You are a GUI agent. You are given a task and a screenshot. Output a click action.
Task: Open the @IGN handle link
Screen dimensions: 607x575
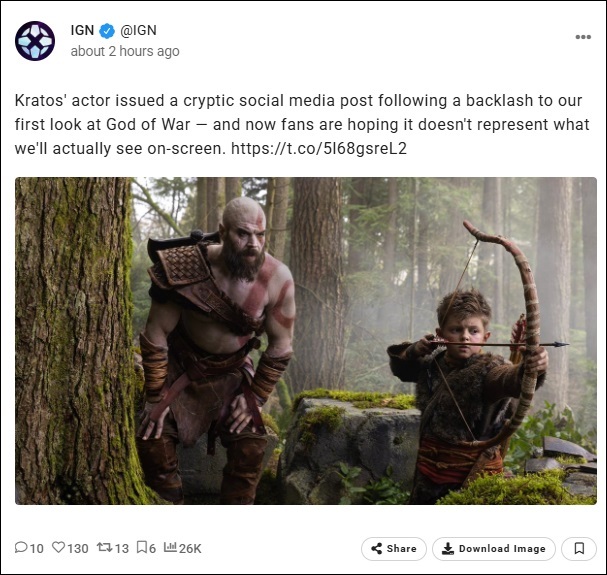pos(138,30)
